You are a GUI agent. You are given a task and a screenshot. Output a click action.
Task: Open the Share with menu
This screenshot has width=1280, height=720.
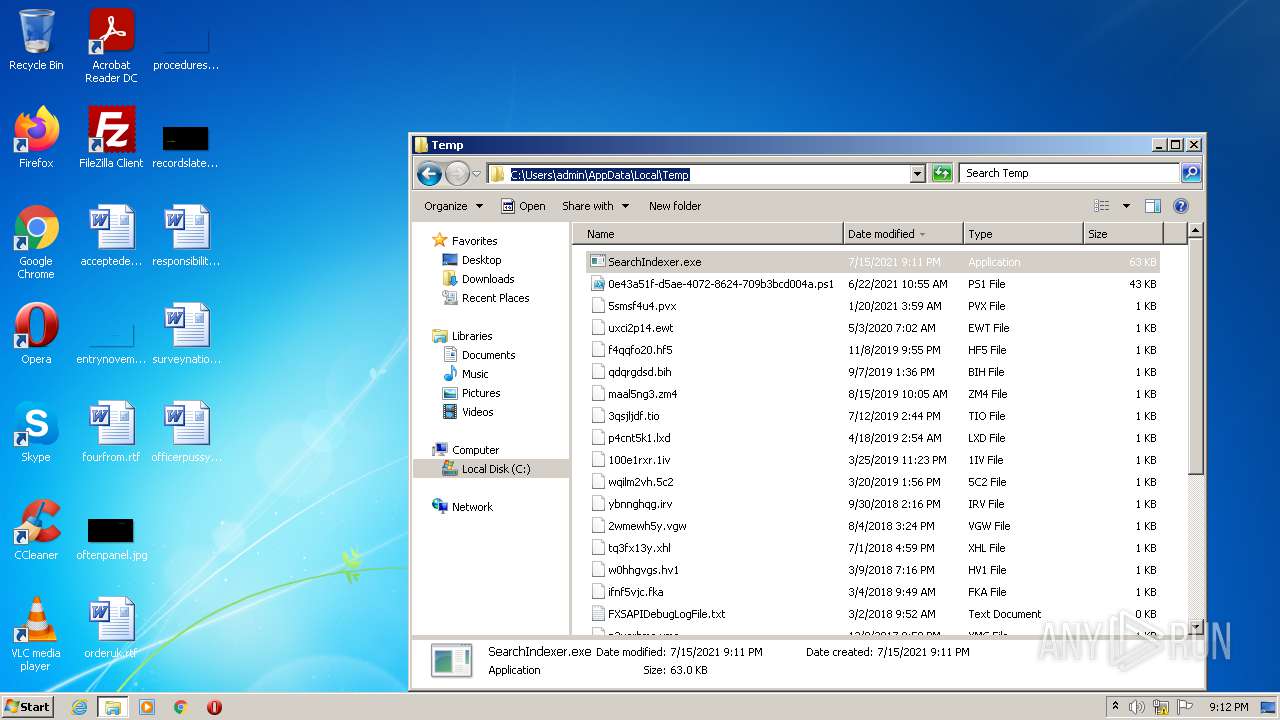595,206
